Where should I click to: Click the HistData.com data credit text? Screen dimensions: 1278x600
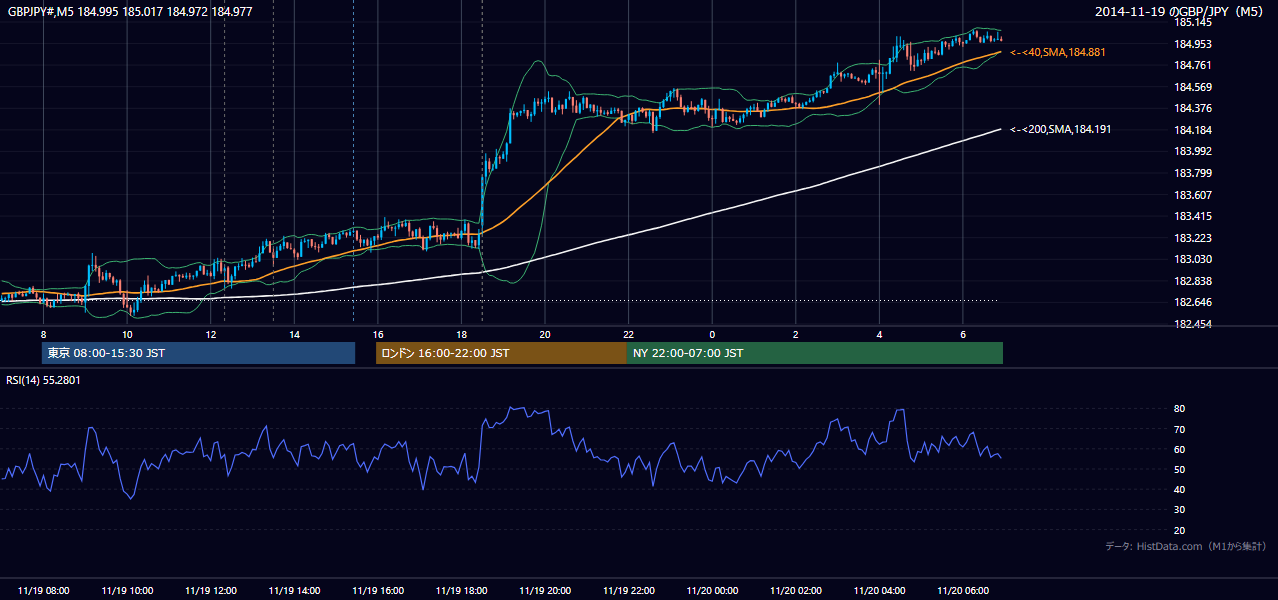pos(1186,546)
